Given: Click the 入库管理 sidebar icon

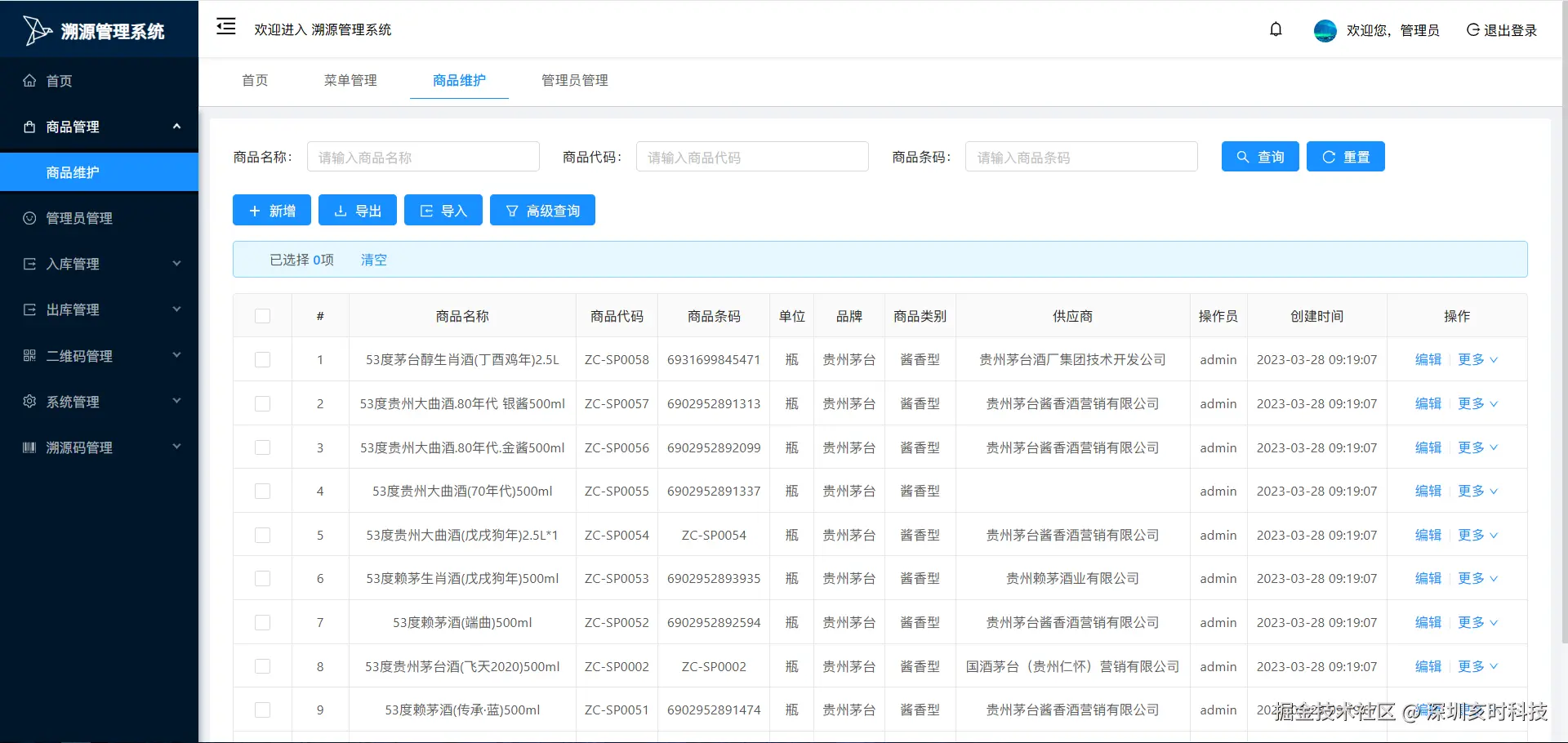Looking at the screenshot, I should pyautogui.click(x=29, y=264).
